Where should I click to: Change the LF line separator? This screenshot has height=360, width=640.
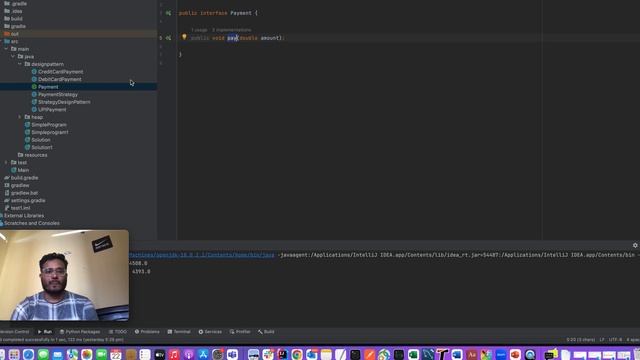point(602,340)
